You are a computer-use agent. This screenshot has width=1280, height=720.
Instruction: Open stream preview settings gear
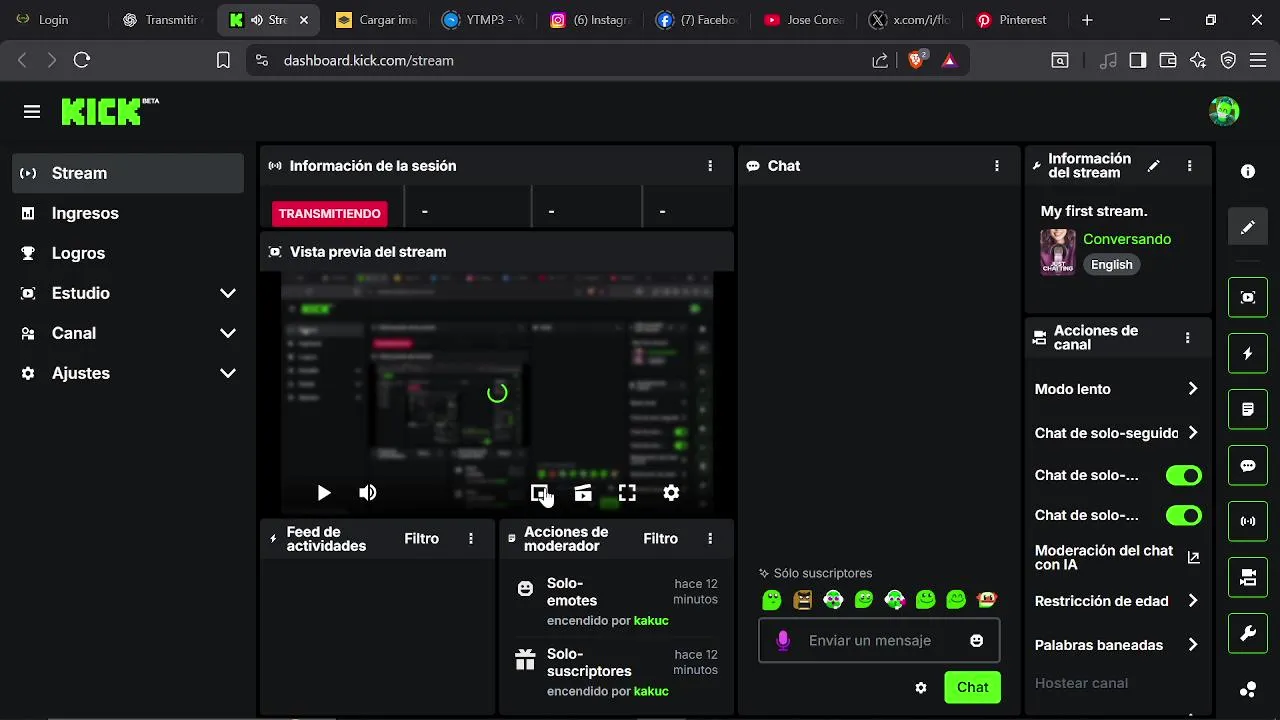671,492
